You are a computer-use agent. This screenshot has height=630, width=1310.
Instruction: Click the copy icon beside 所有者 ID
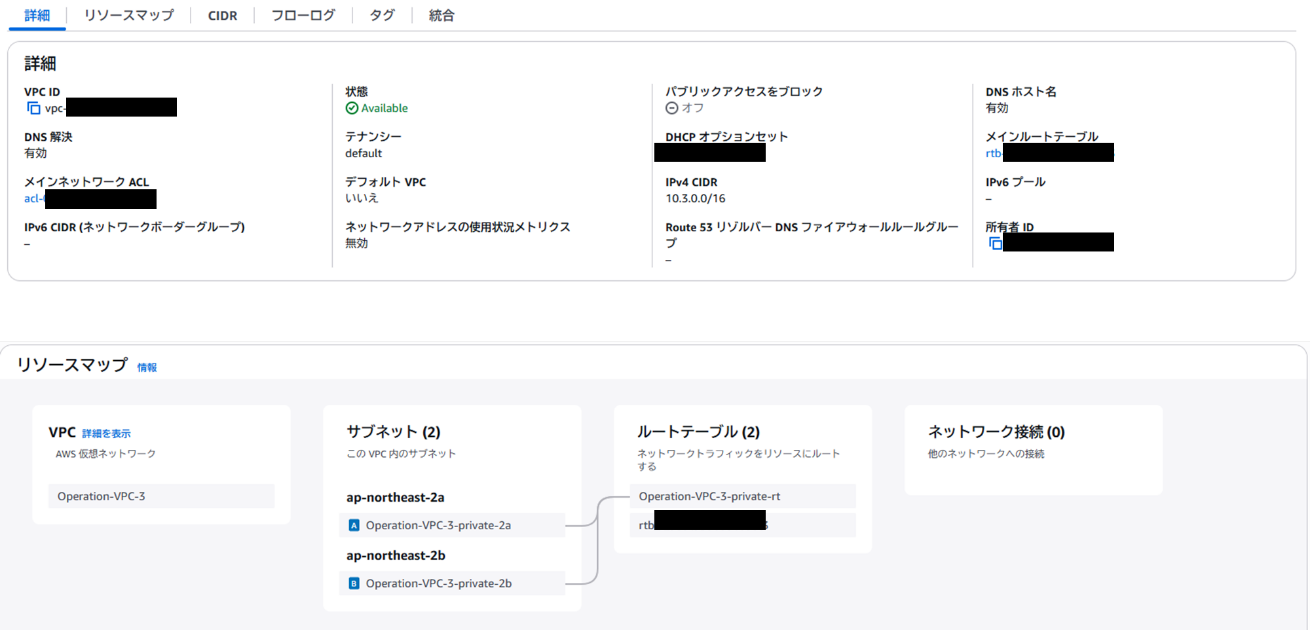pyautogui.click(x=995, y=243)
